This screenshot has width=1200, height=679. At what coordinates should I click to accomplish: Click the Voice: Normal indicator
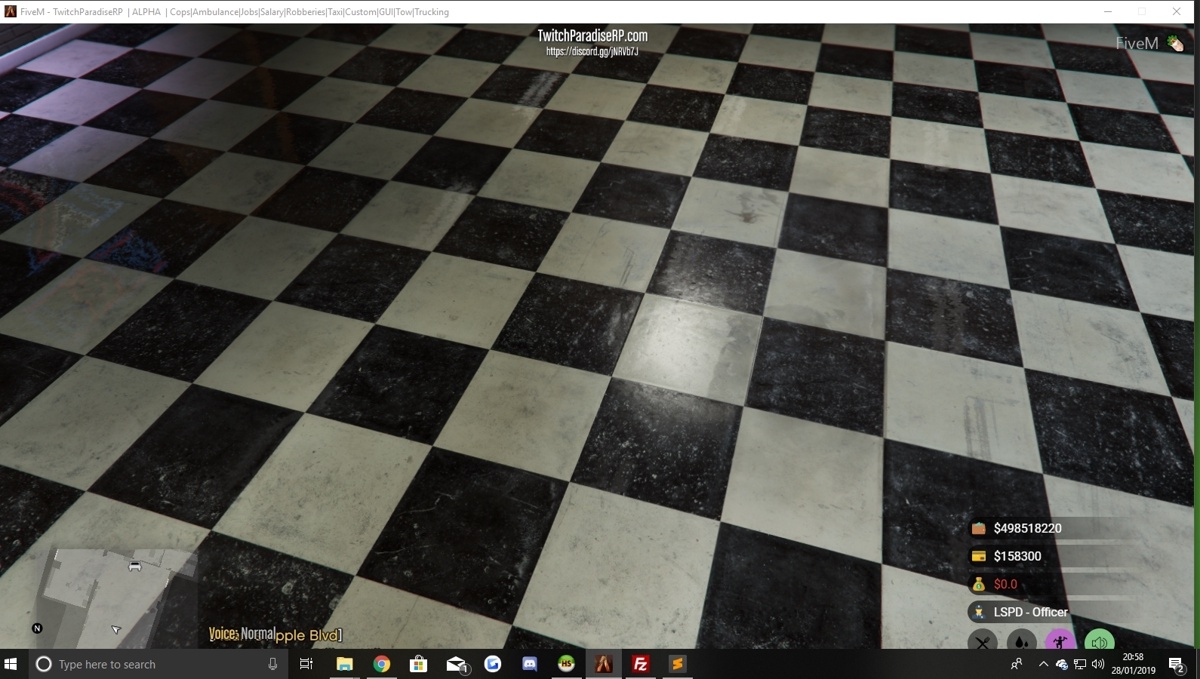tap(241, 634)
